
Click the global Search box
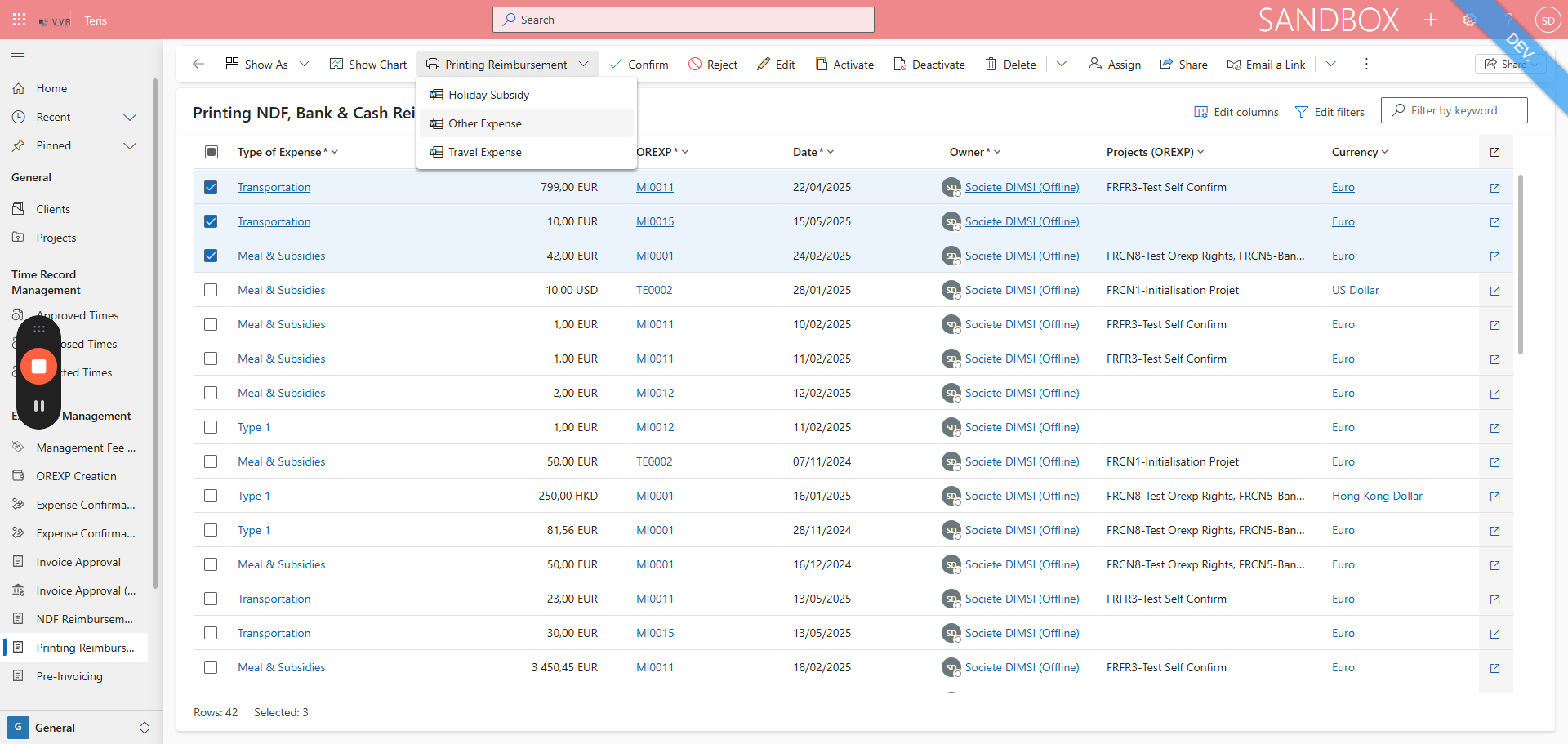684,20
